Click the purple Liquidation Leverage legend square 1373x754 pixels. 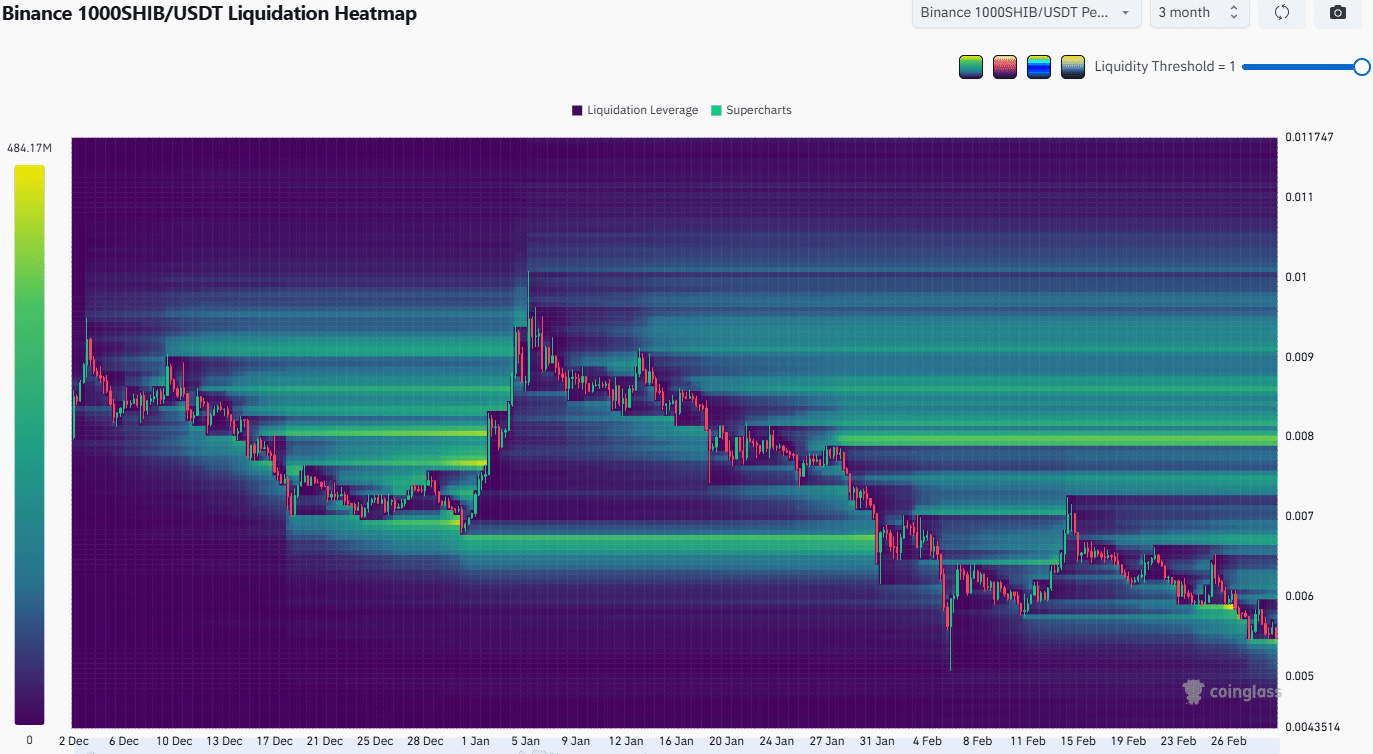click(575, 110)
